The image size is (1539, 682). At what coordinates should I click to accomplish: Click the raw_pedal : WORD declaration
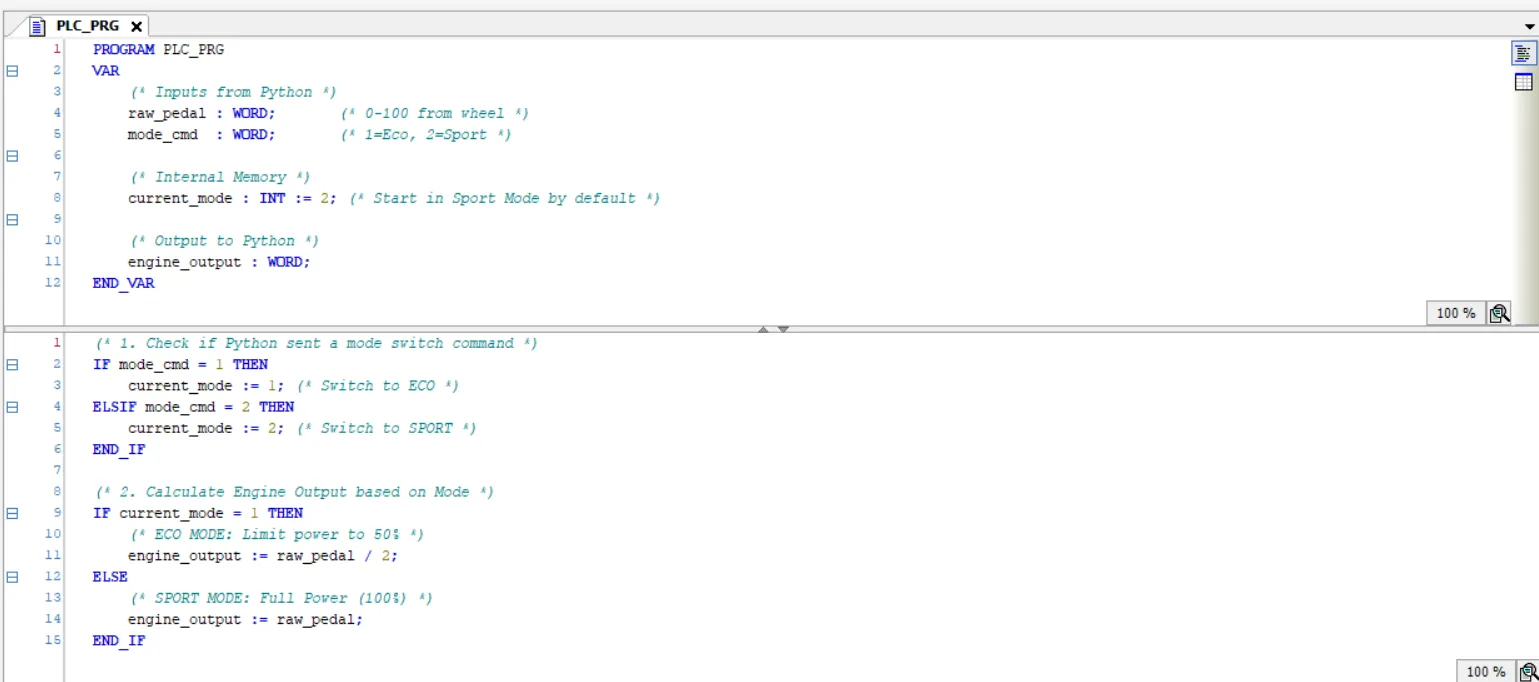pos(201,113)
